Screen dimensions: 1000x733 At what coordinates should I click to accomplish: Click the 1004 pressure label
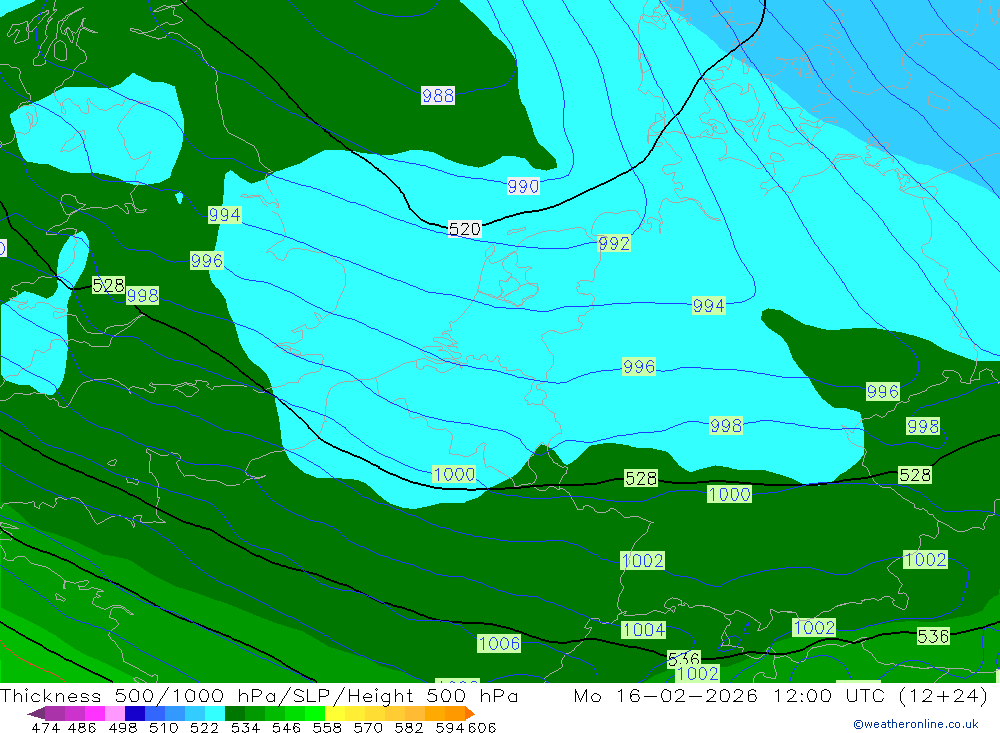tap(643, 630)
